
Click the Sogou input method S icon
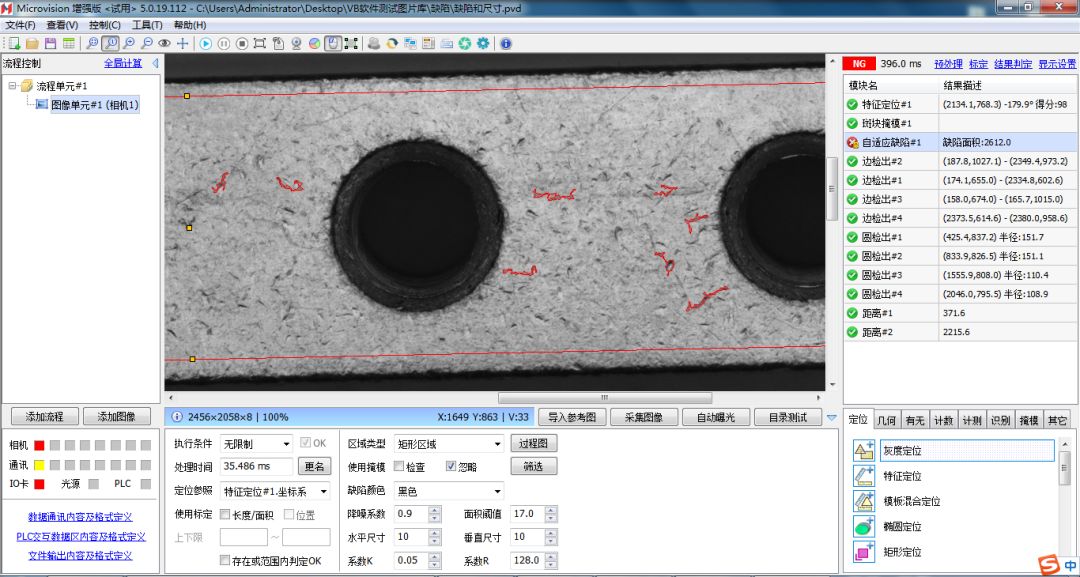[x=1049, y=566]
